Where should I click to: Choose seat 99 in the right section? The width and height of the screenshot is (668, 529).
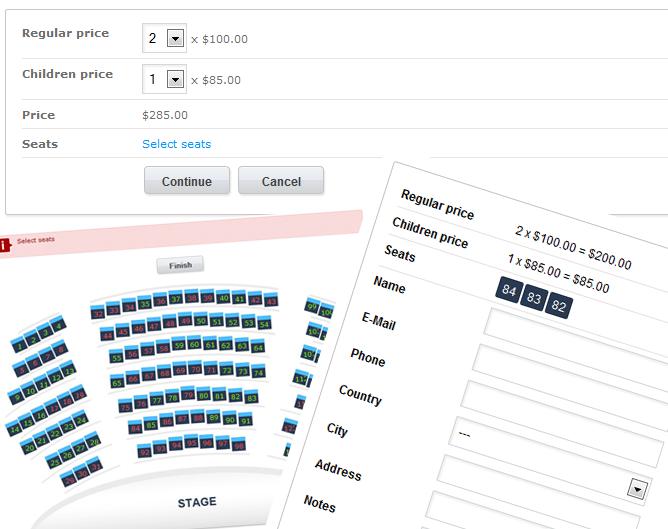(x=312, y=305)
